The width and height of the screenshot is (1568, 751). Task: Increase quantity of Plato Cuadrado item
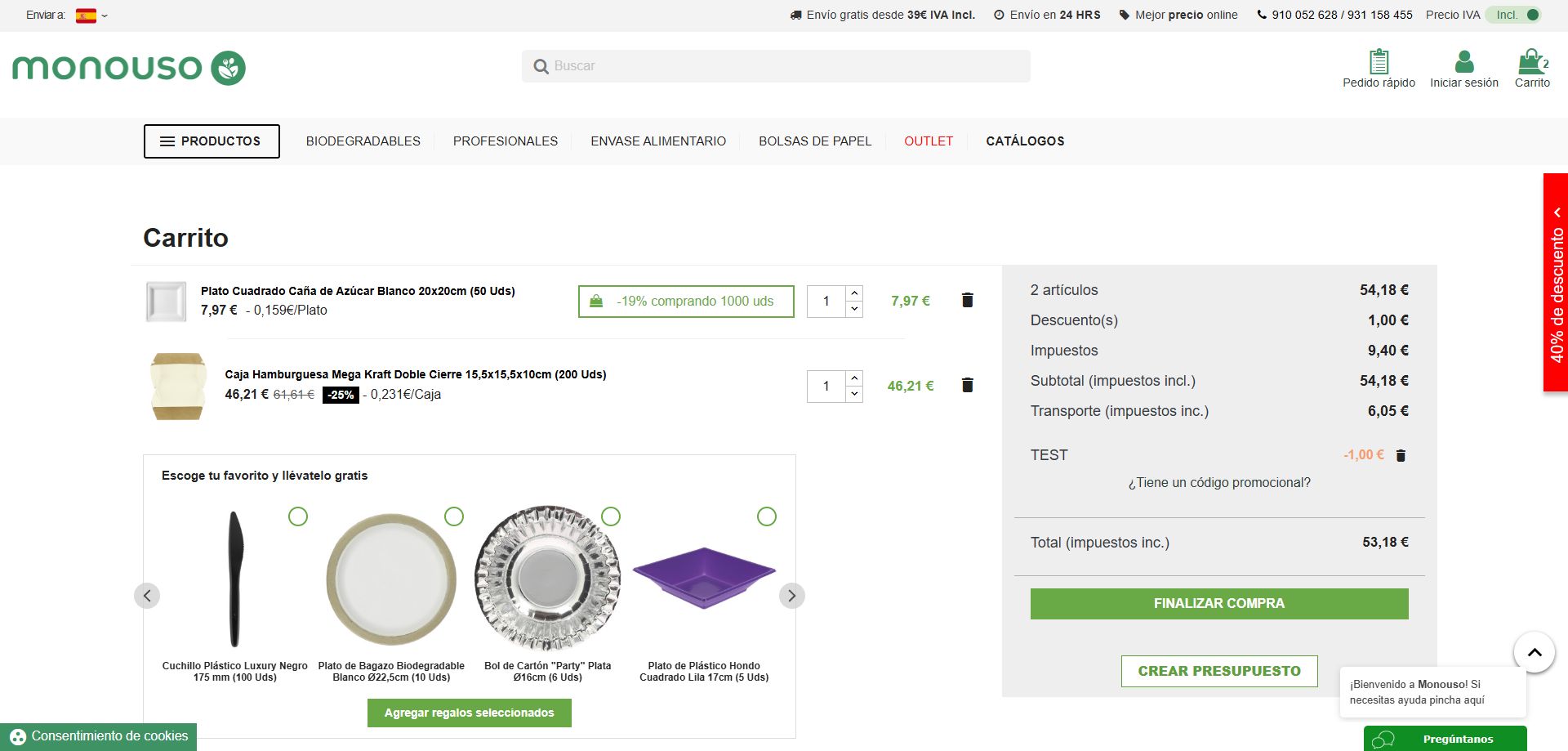[x=854, y=293]
